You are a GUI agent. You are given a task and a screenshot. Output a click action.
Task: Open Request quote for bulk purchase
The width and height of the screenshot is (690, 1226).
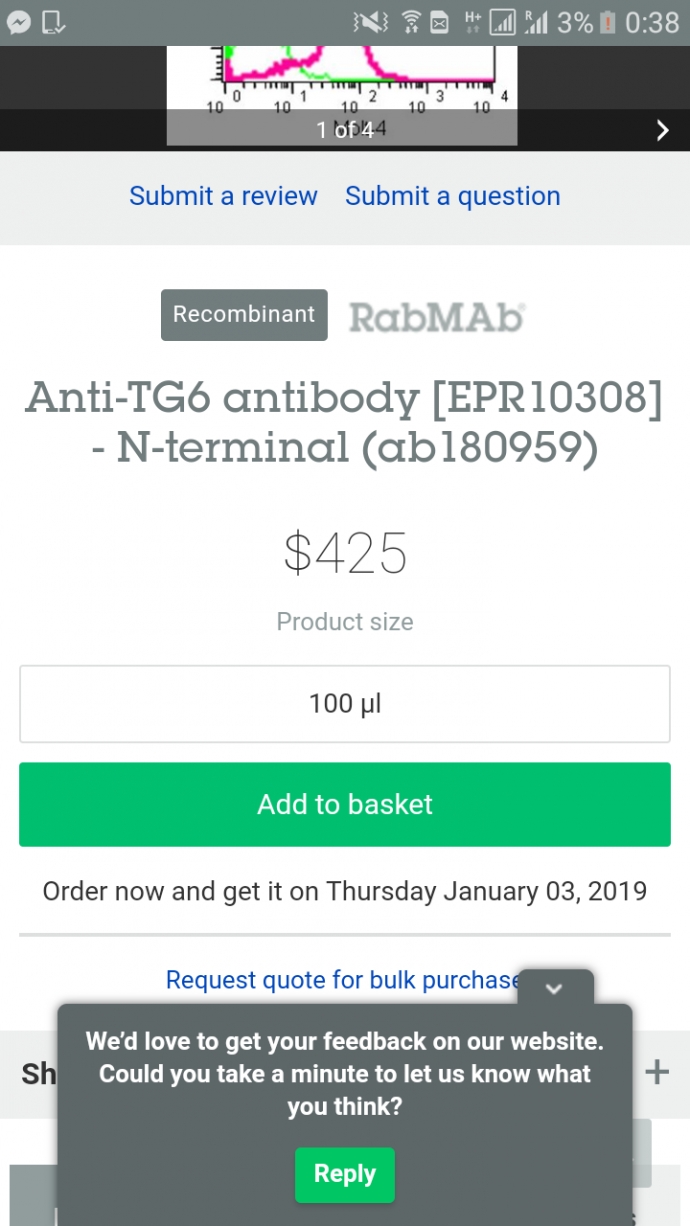click(x=343, y=980)
